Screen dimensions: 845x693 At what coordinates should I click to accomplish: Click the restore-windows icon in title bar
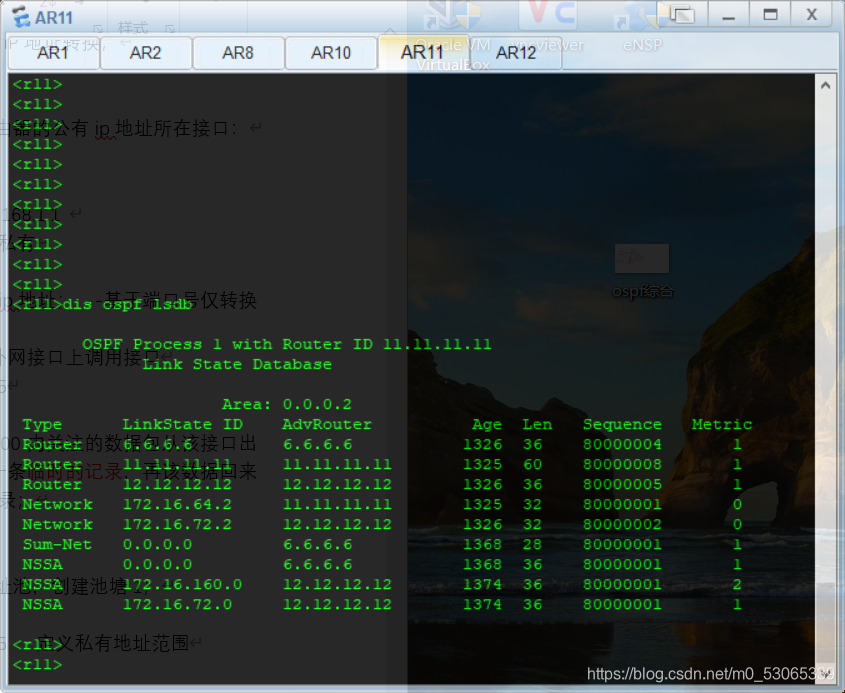click(x=683, y=15)
